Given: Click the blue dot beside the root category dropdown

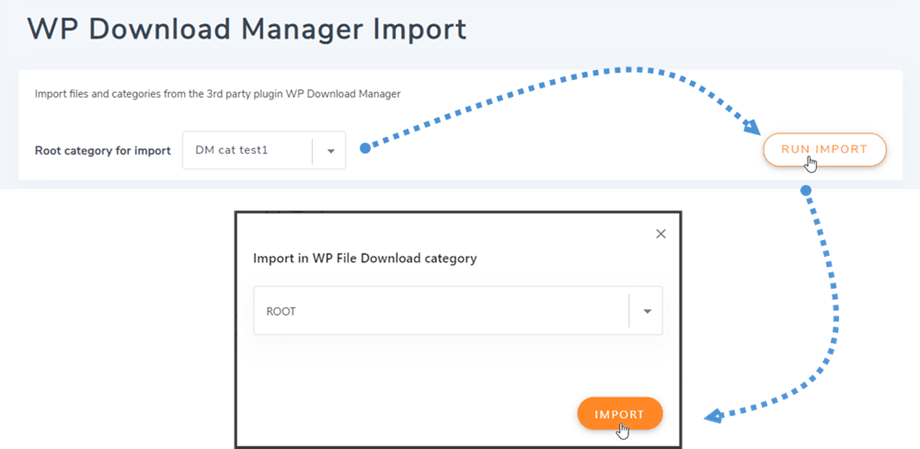Looking at the screenshot, I should point(365,148).
